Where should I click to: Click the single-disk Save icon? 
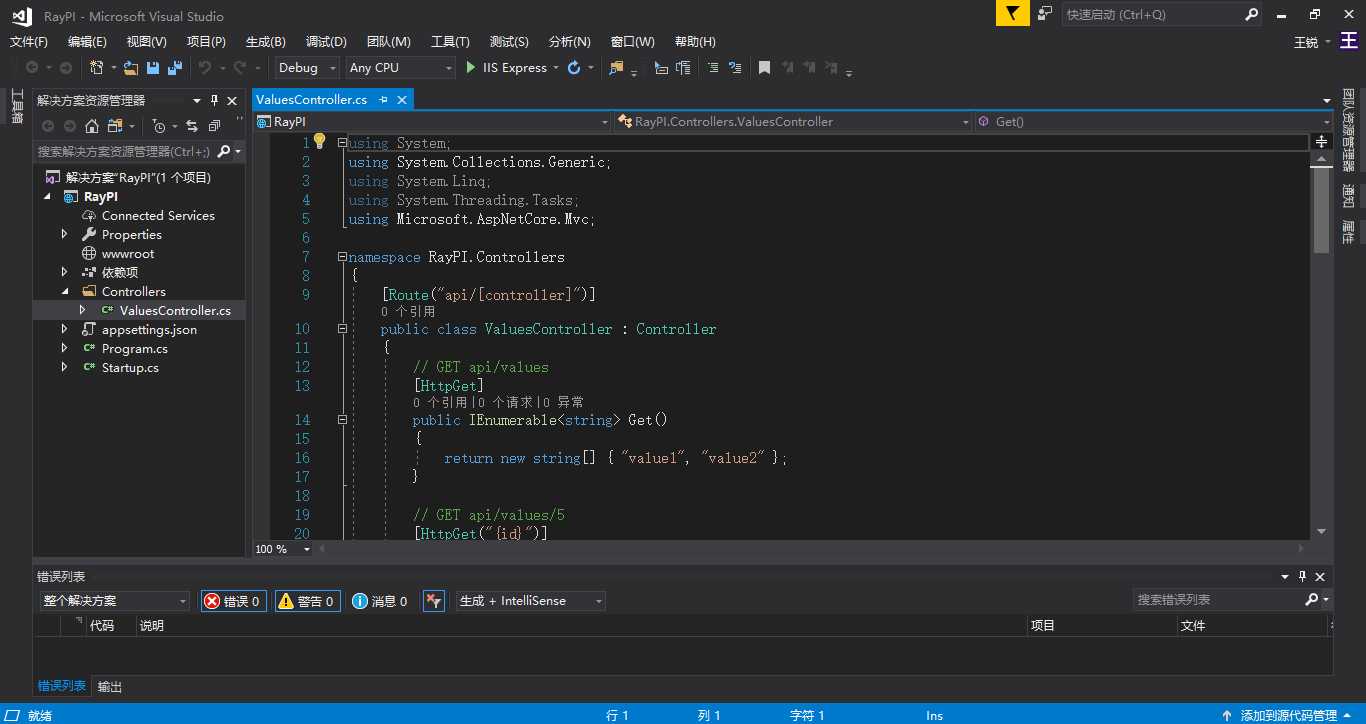[x=153, y=68]
